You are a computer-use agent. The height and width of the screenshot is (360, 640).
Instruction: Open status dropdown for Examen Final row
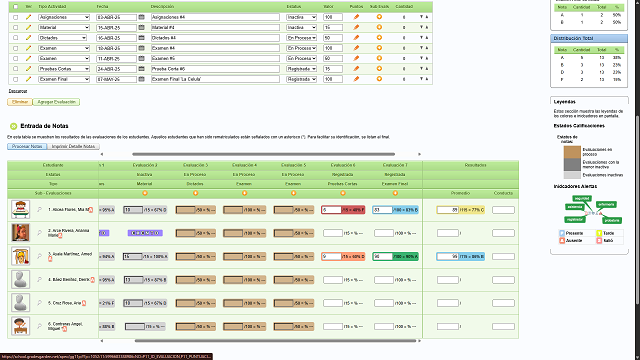coord(302,79)
